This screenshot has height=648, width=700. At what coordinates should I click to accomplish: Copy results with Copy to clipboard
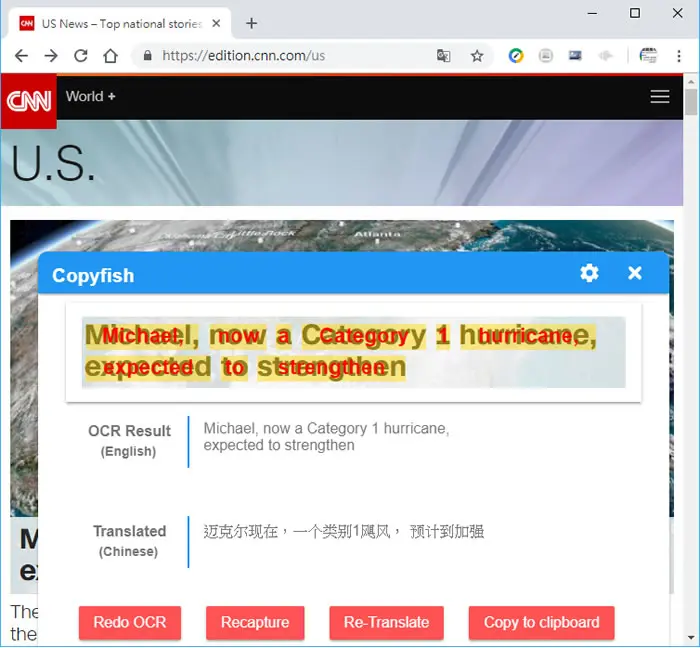click(542, 622)
